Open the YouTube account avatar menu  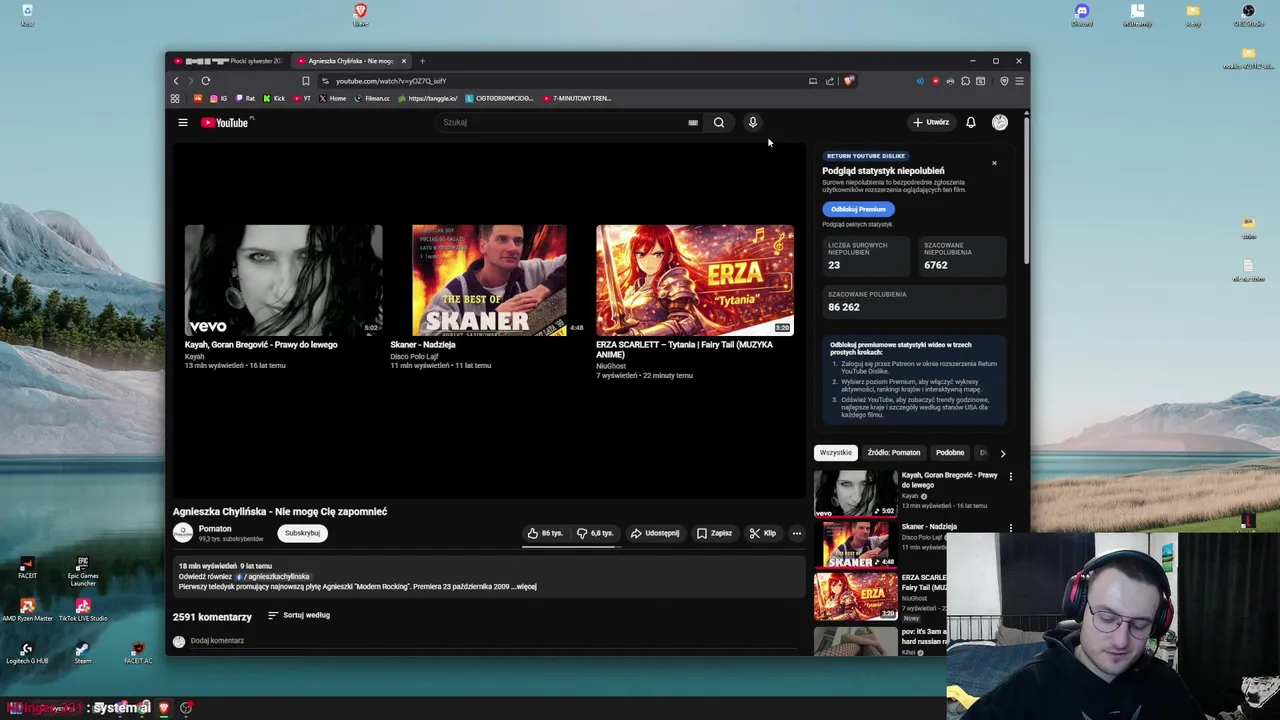tap(1000, 122)
